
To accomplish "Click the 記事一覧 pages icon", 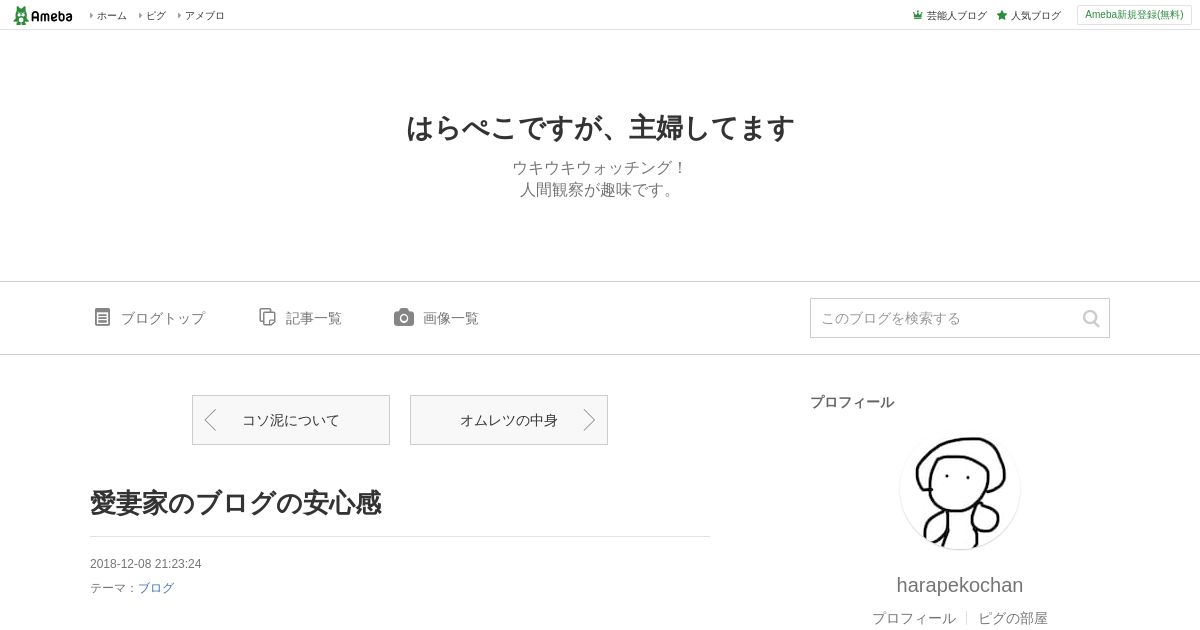I will pos(267,317).
